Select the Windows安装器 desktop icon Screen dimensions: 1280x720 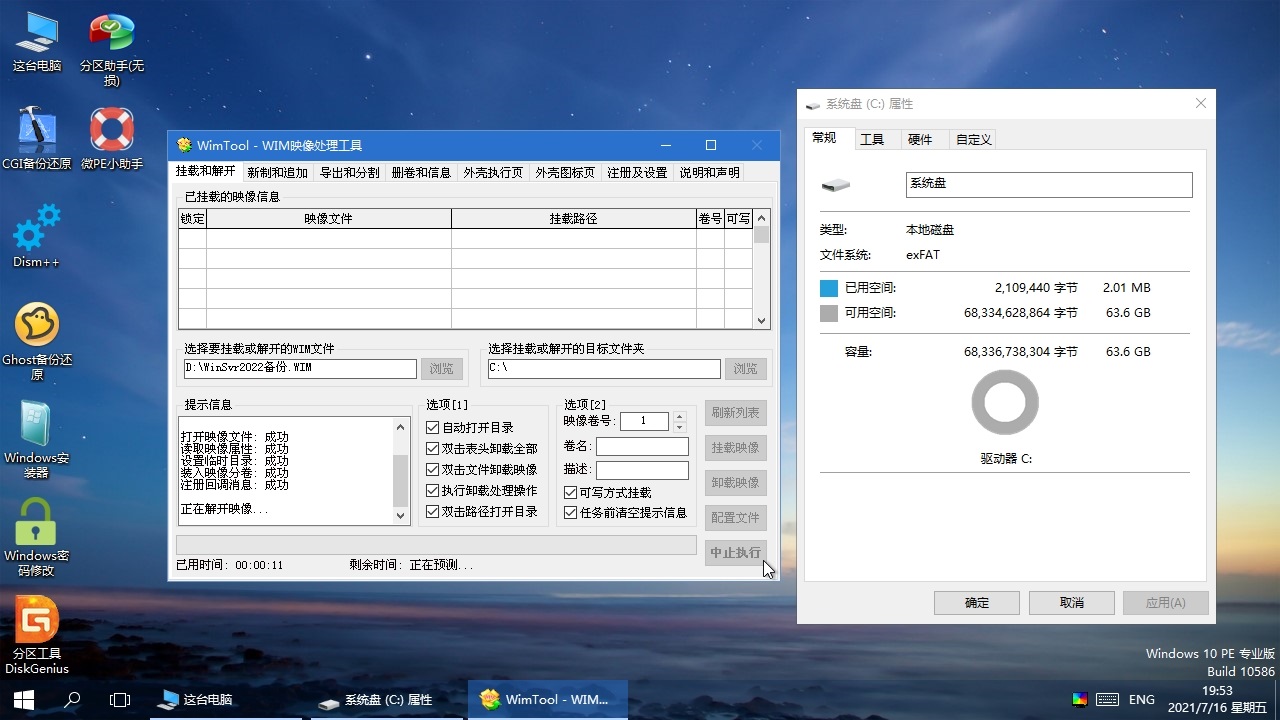tap(37, 439)
